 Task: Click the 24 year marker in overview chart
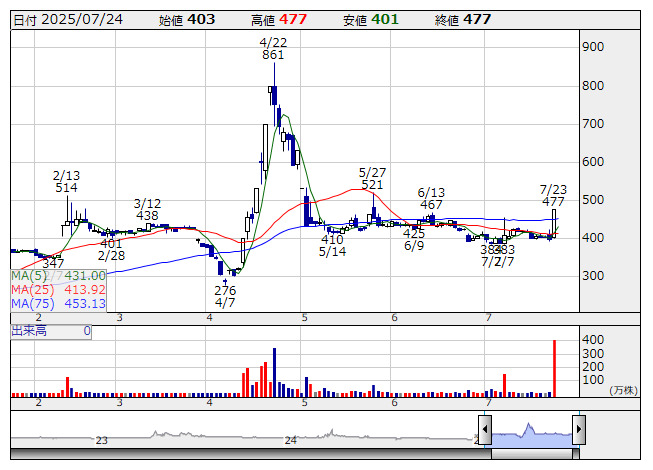[x=291, y=440]
